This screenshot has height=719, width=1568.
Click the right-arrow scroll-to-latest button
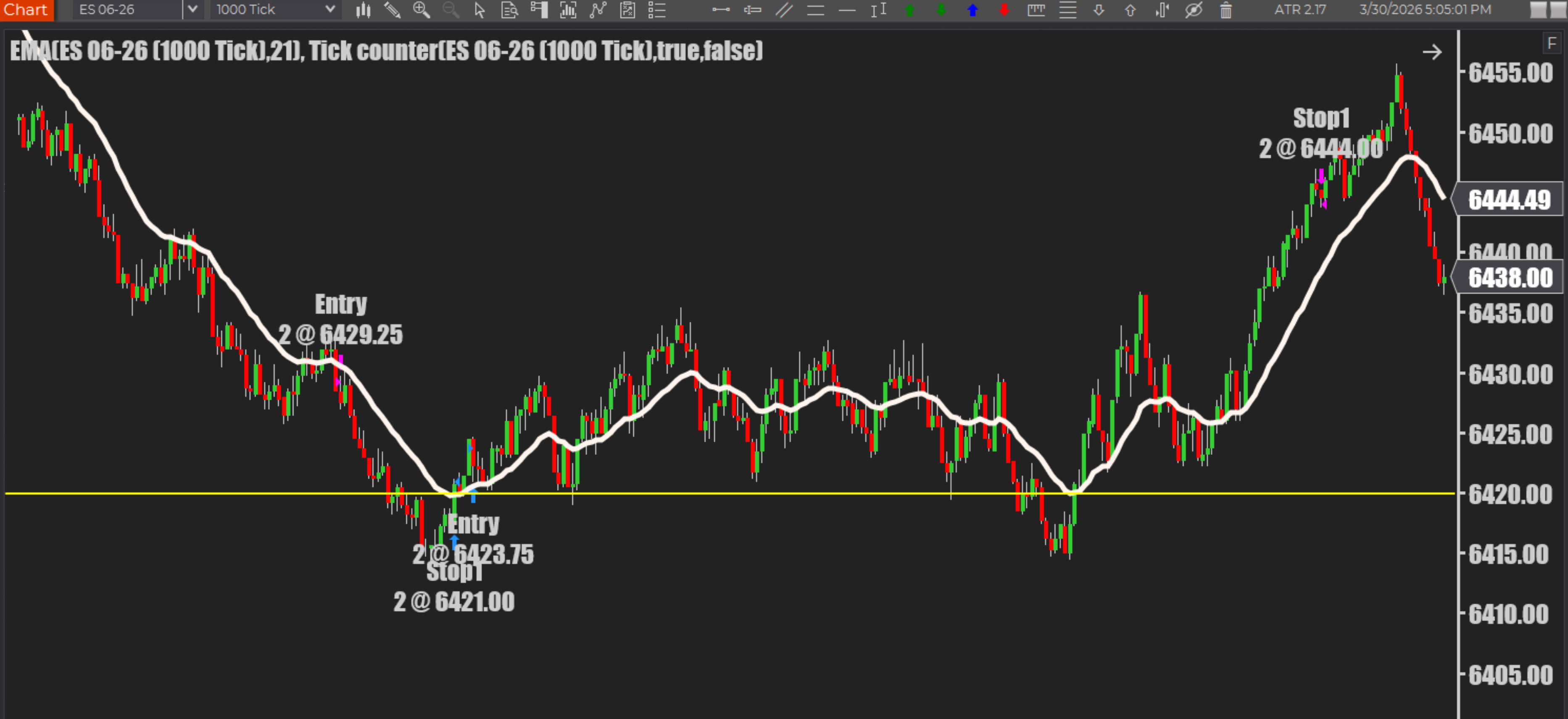1432,53
